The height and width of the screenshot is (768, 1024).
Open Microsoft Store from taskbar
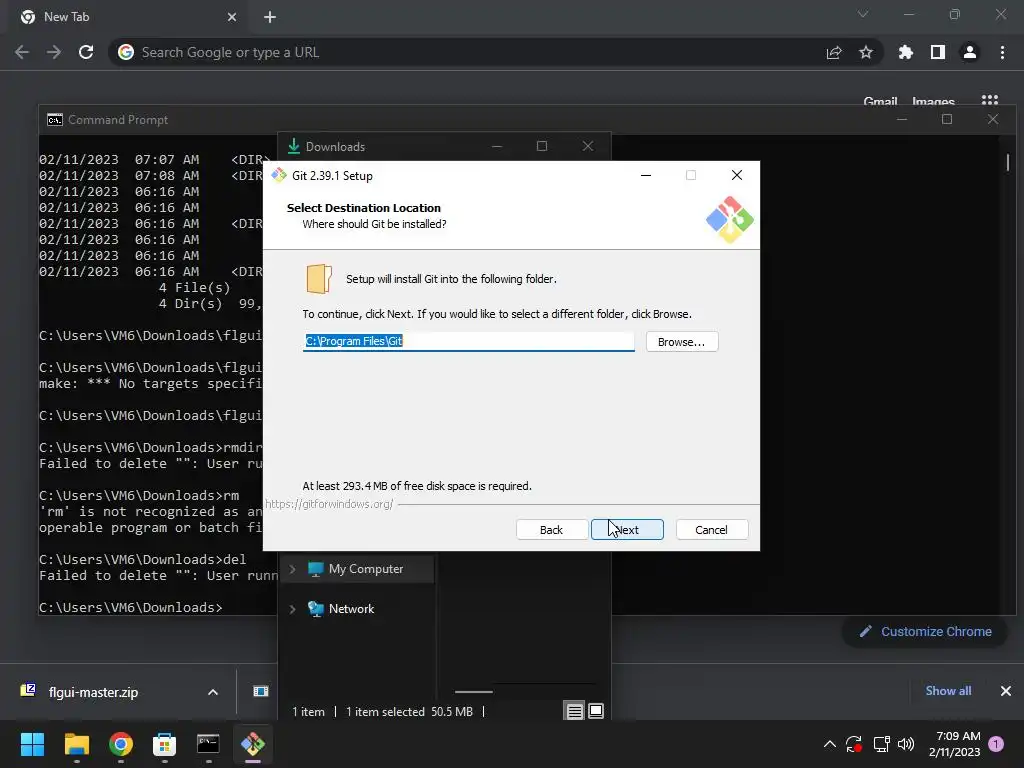click(165, 744)
